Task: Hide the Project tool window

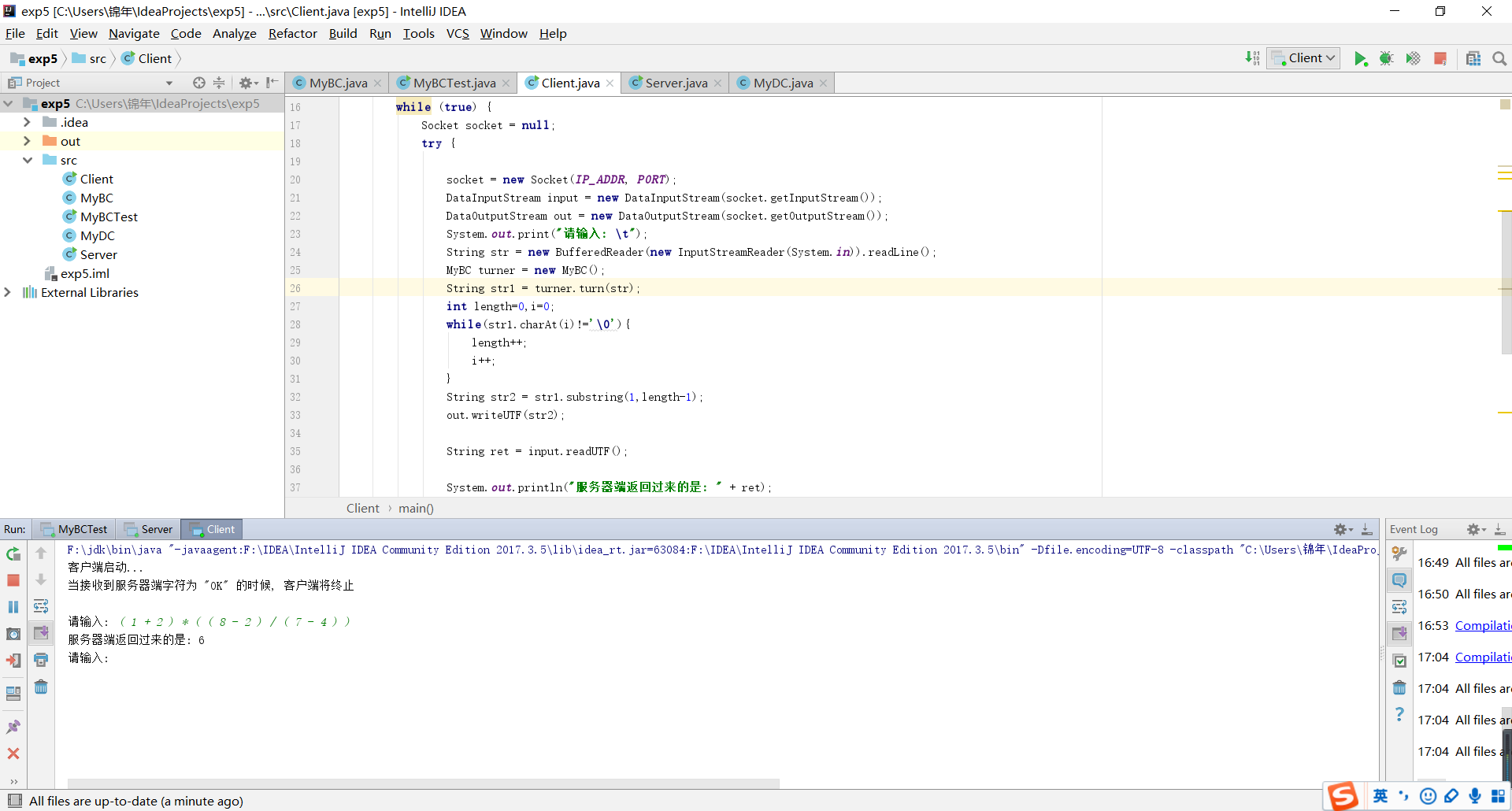Action: pos(272,83)
